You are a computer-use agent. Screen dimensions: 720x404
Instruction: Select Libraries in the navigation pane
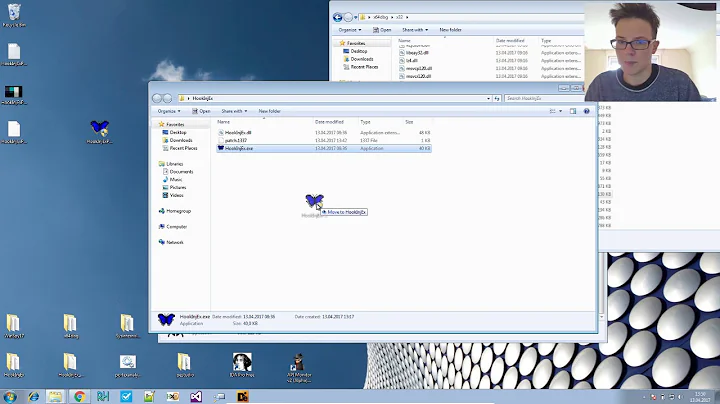coord(174,164)
